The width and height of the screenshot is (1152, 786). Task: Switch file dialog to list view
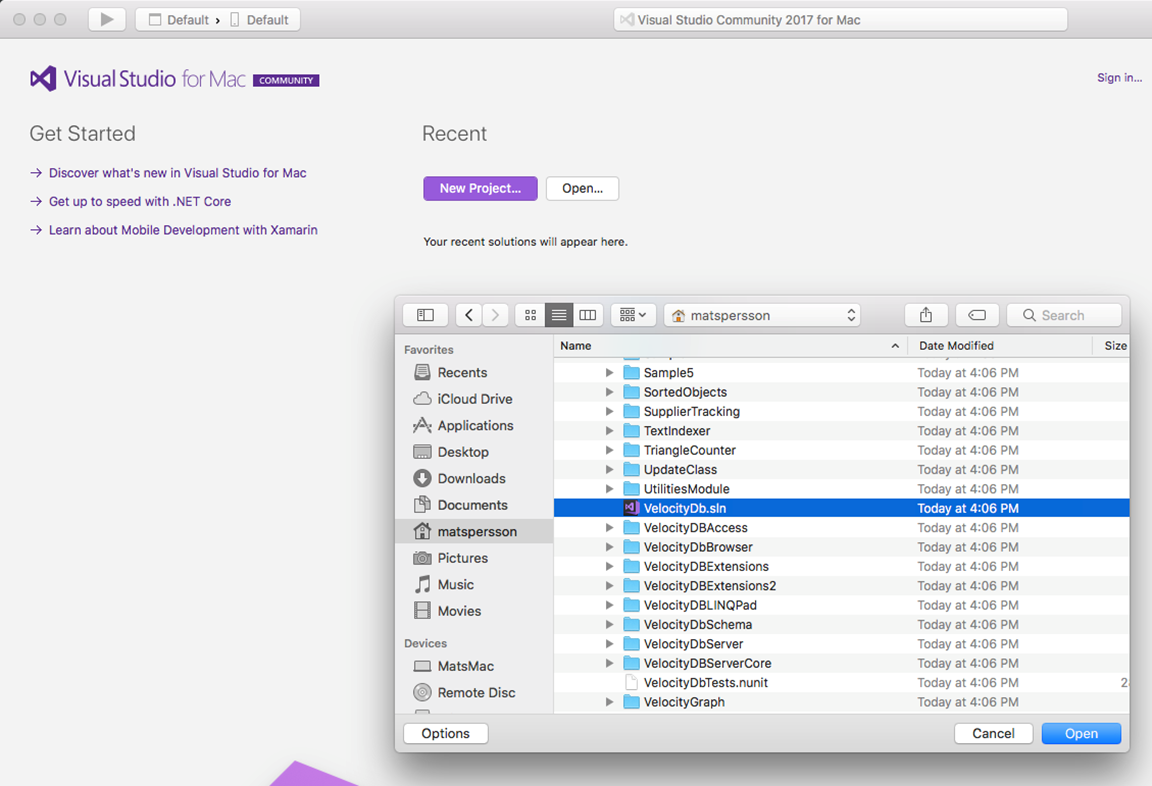[x=559, y=315]
